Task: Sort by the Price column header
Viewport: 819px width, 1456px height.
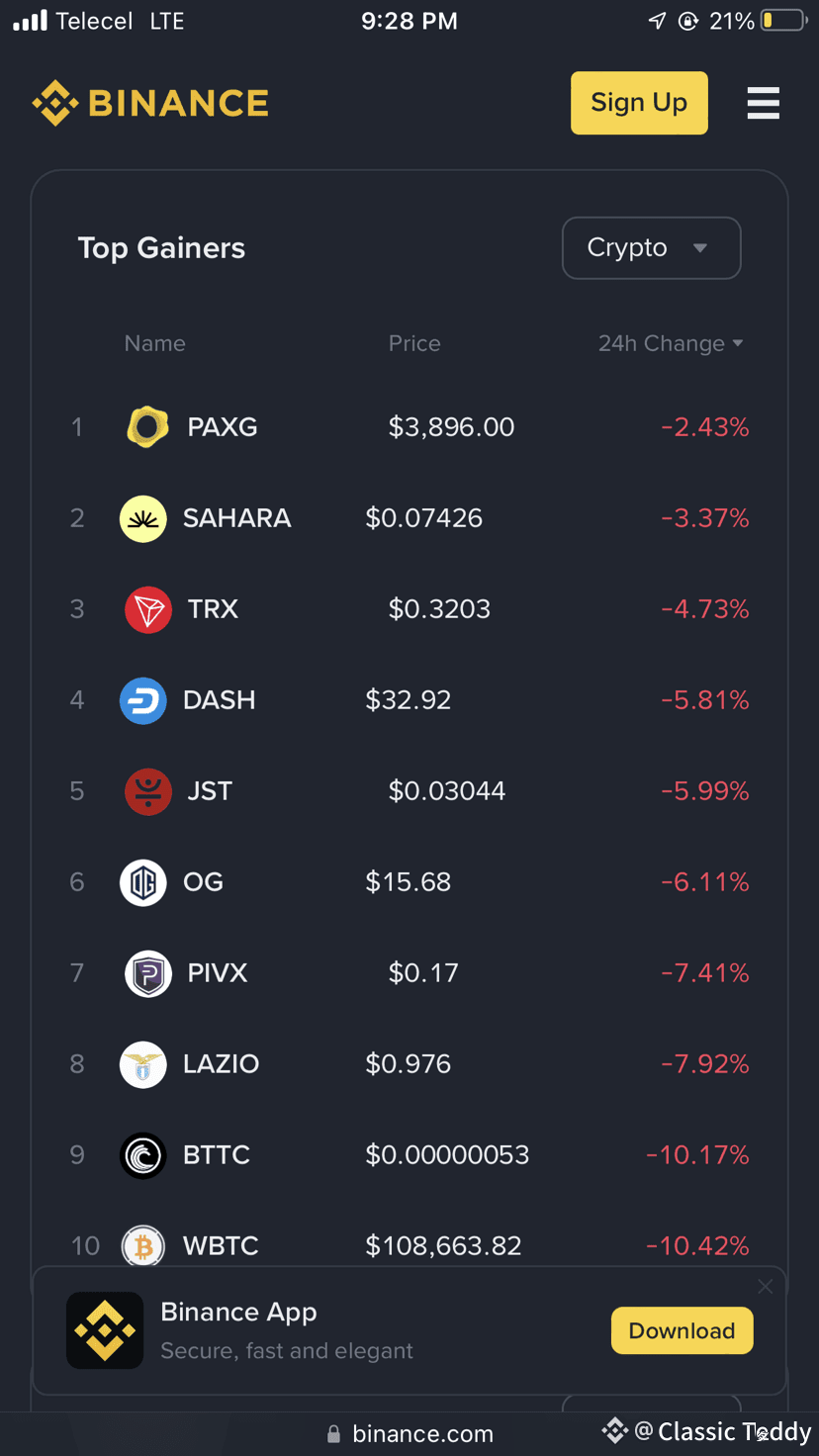Action: click(x=414, y=344)
